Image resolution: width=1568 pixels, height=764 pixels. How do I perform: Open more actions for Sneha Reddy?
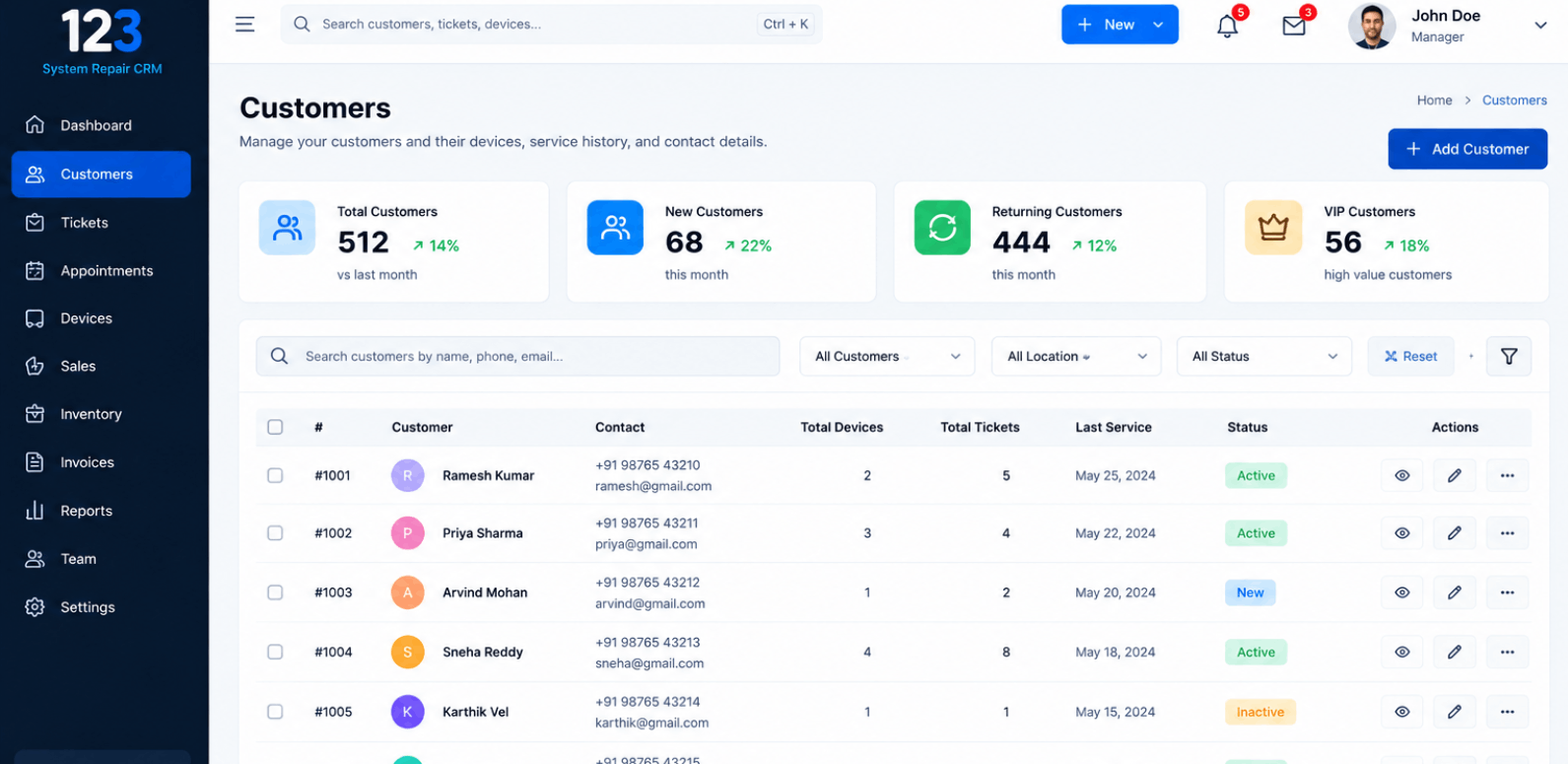[1507, 652]
